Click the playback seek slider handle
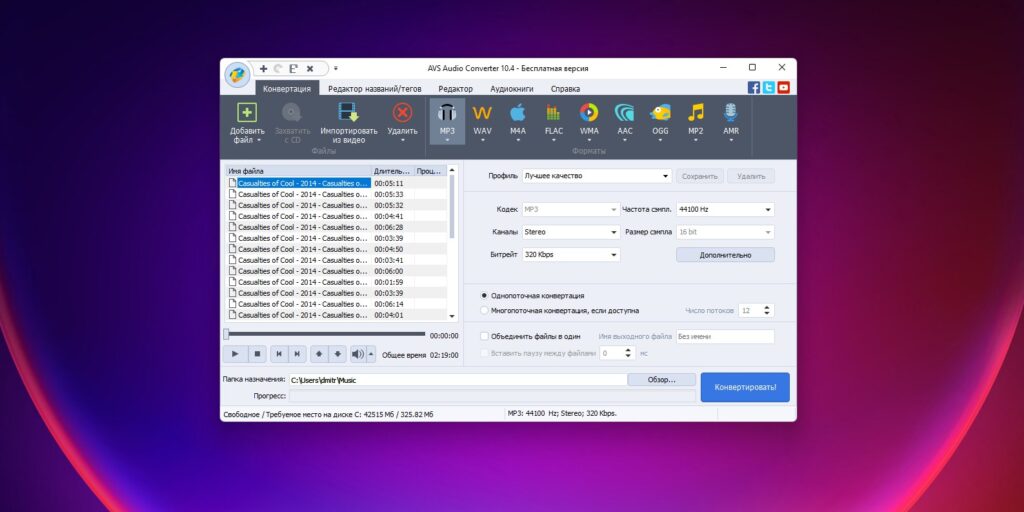1024x512 pixels. (x=226, y=334)
